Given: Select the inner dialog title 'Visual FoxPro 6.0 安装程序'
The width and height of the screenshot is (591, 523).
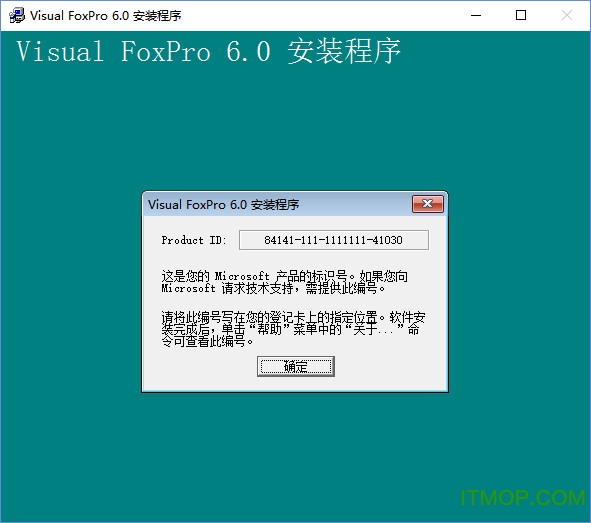Looking at the screenshot, I should tap(224, 205).
